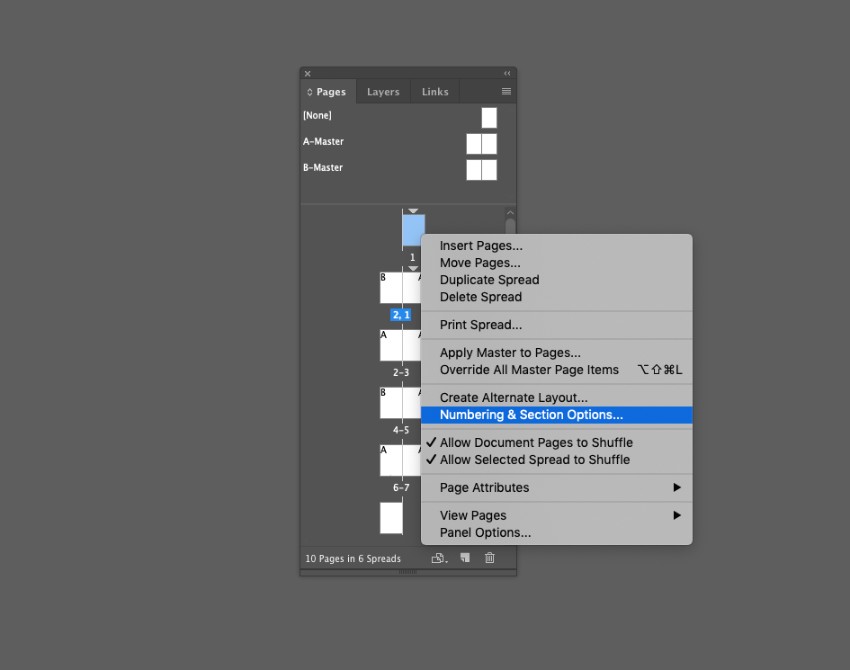Select the highlighted page 1 thumbnail
This screenshot has width=850, height=670.
click(x=413, y=230)
